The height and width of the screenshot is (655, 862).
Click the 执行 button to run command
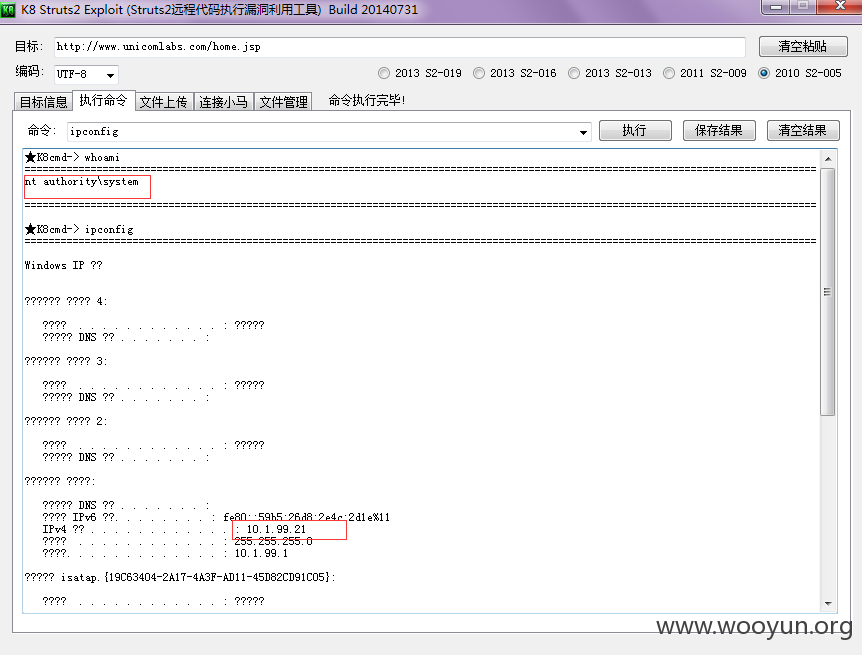(635, 130)
